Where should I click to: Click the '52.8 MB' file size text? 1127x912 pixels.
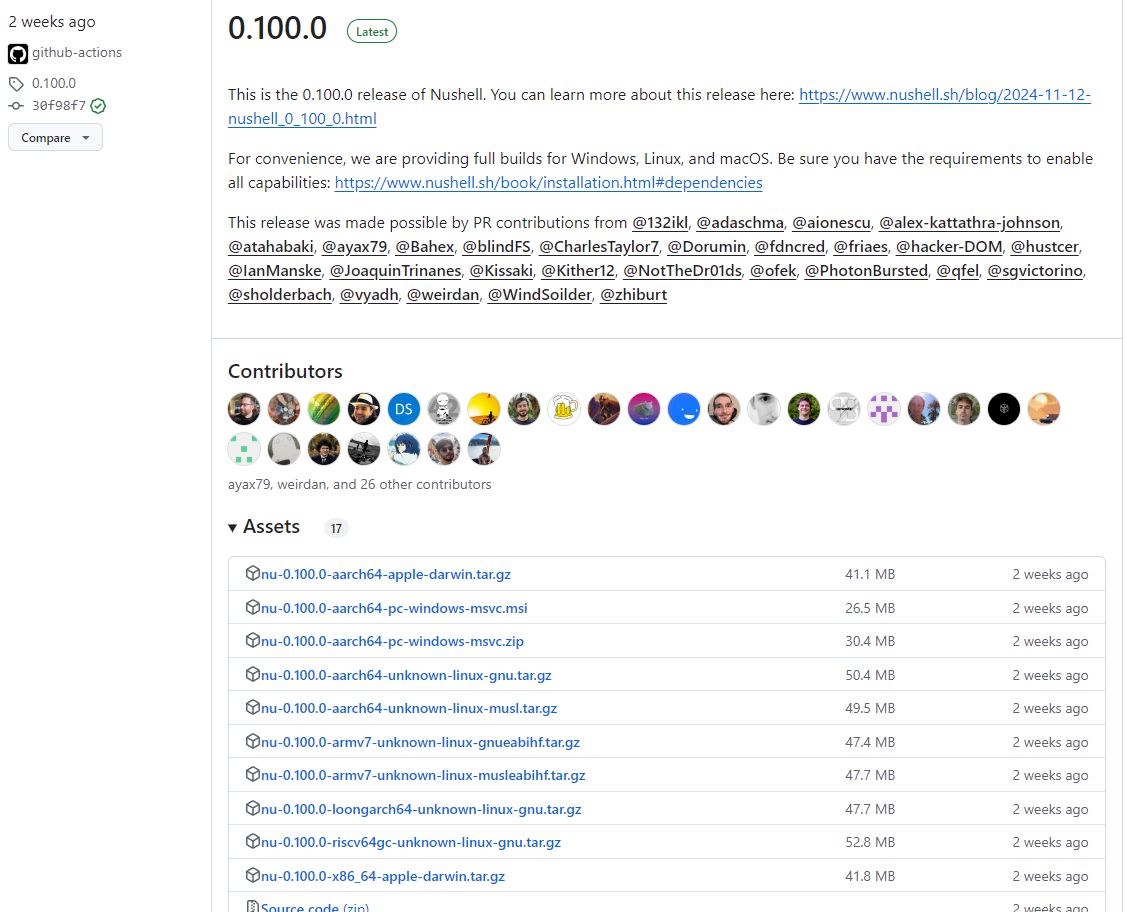[x=870, y=842]
